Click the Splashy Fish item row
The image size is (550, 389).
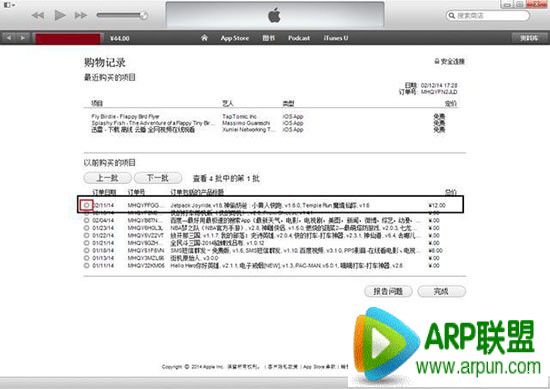[x=153, y=123]
